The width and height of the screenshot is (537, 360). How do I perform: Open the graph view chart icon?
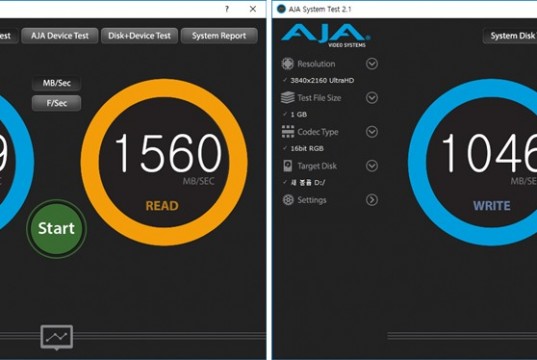tap(57, 337)
